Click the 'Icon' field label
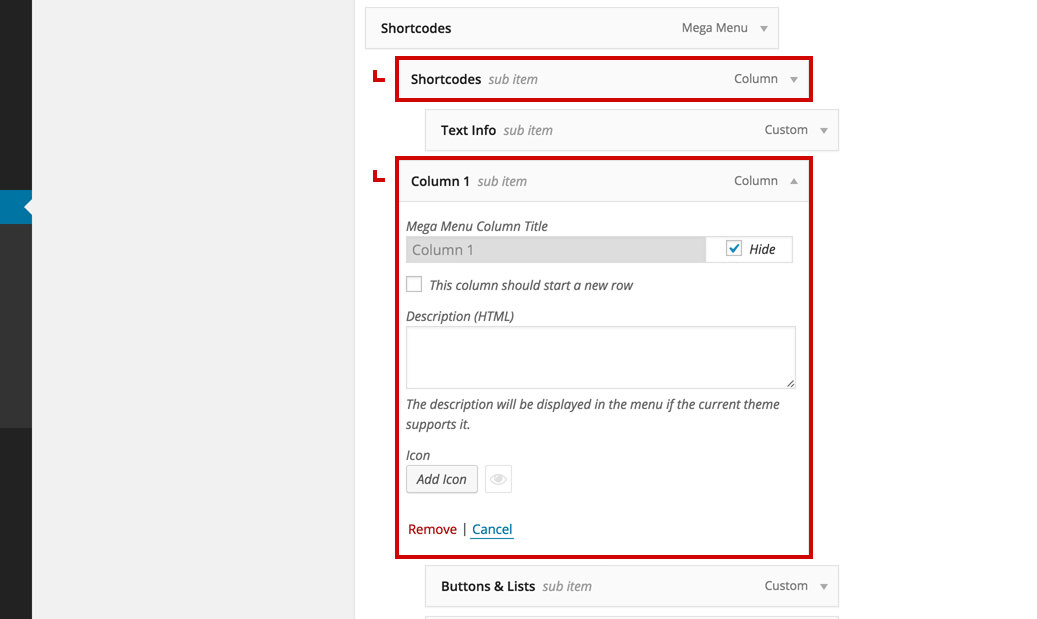This screenshot has height=619, width=1037. coord(418,455)
